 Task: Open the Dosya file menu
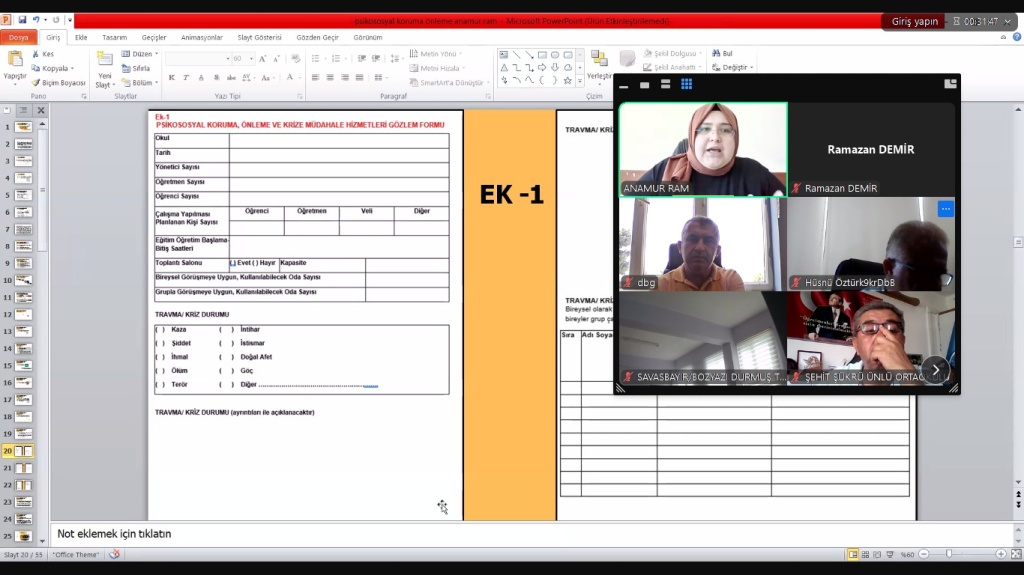coord(18,37)
